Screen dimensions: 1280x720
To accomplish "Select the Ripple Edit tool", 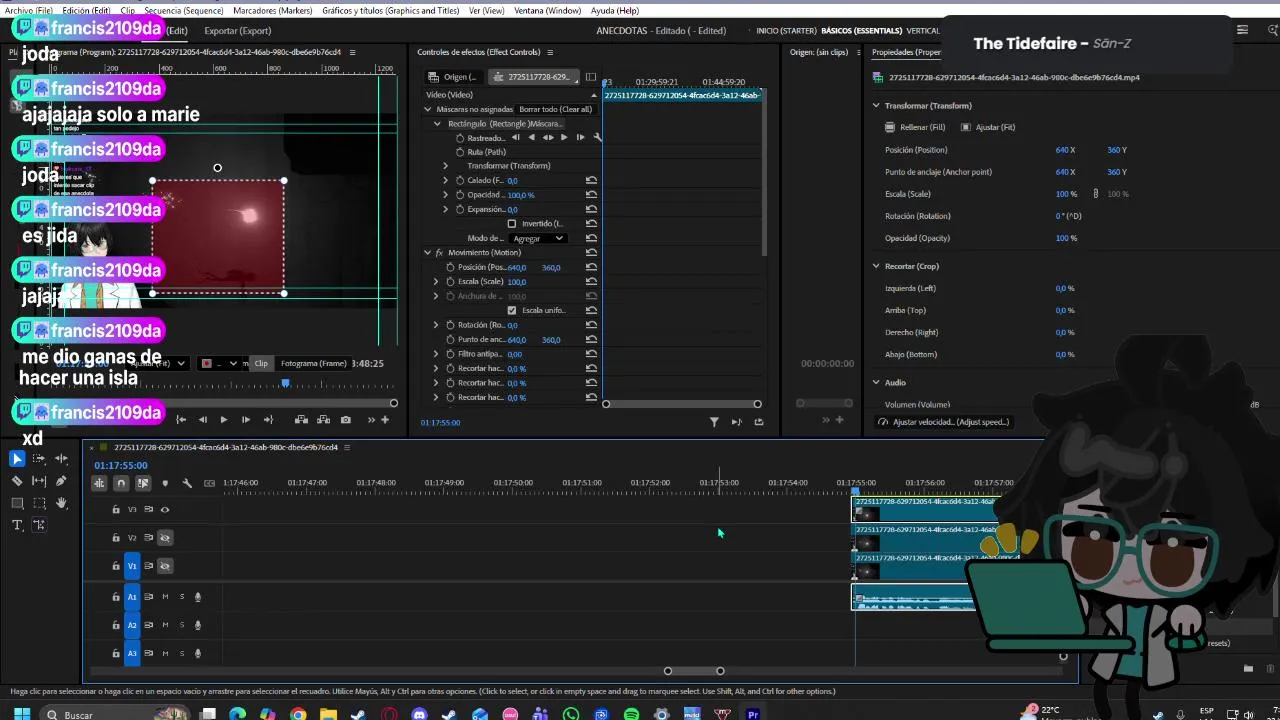I will 61,459.
